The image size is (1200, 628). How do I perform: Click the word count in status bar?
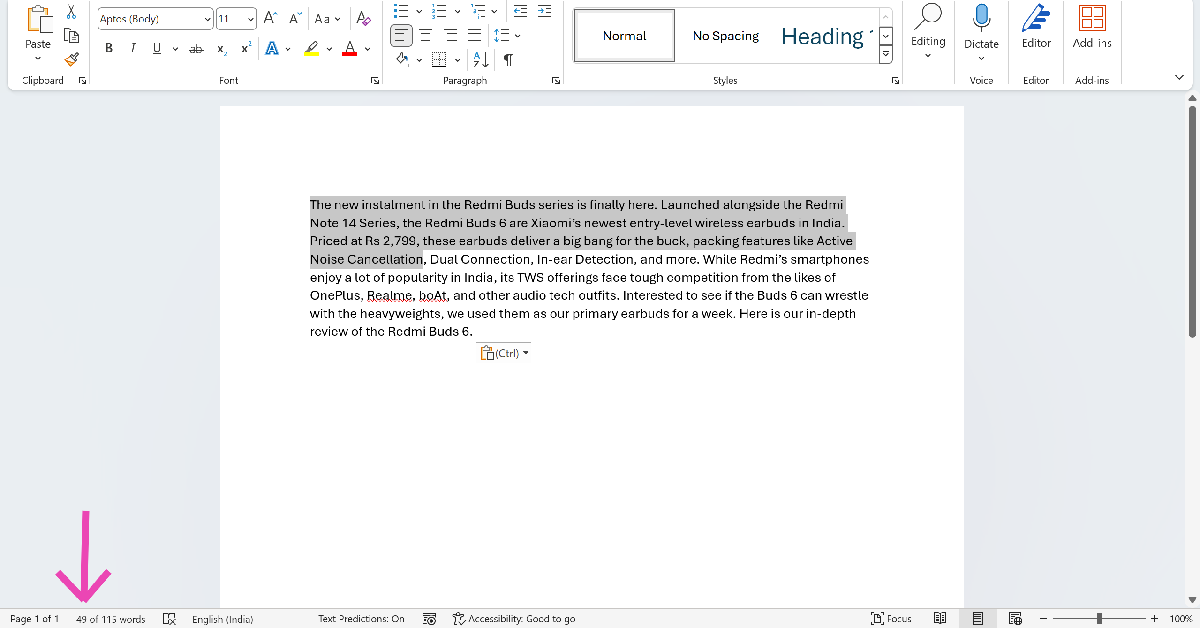(110, 619)
